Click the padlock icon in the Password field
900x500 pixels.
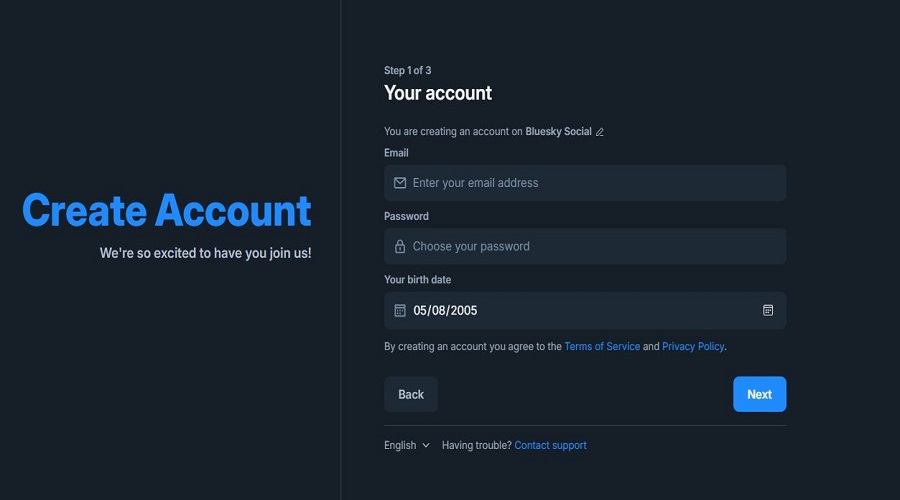point(400,246)
